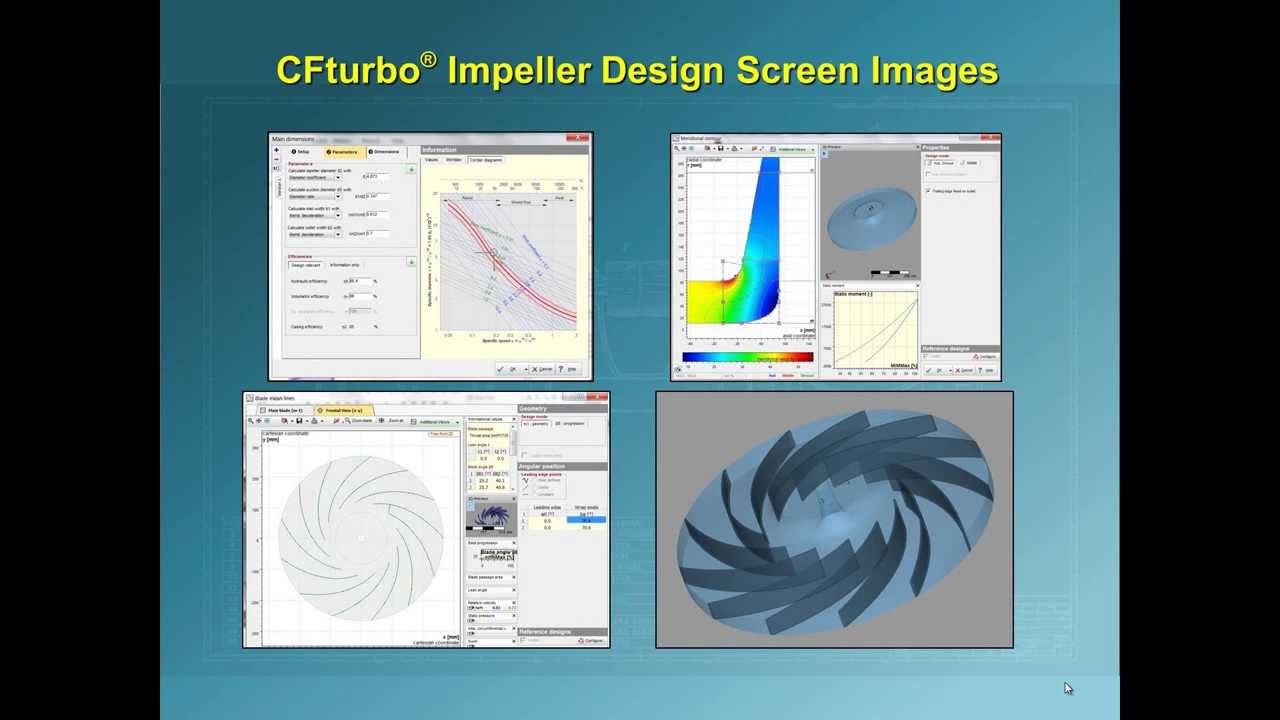Viewport: 1280px width, 720px height.
Task: Select User defined leading edge radio option
Action: point(548,480)
